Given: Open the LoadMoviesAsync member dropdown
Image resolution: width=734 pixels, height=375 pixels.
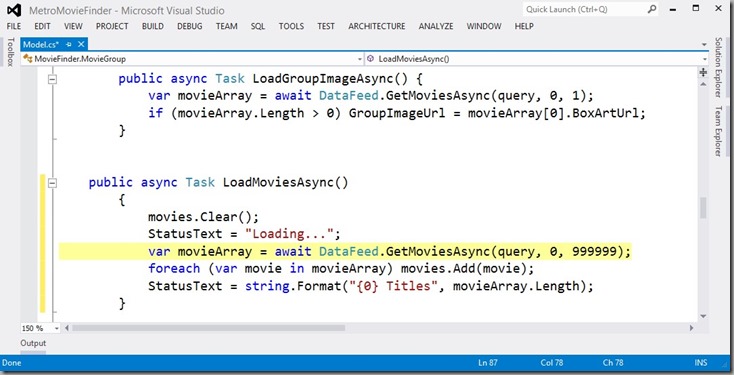Looking at the screenshot, I should point(704,59).
